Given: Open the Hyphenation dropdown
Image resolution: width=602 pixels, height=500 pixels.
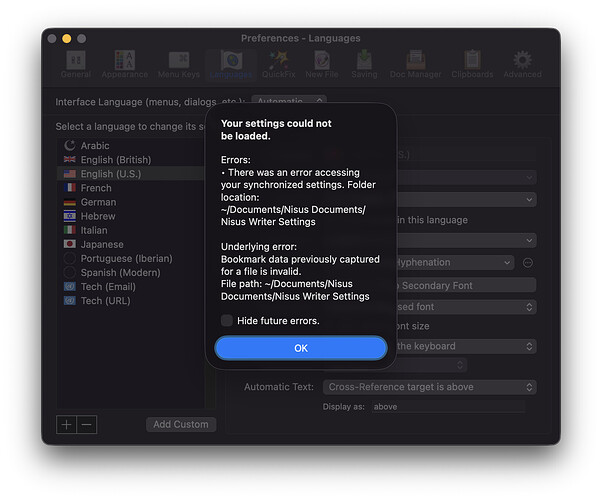Looking at the screenshot, I should [455, 263].
